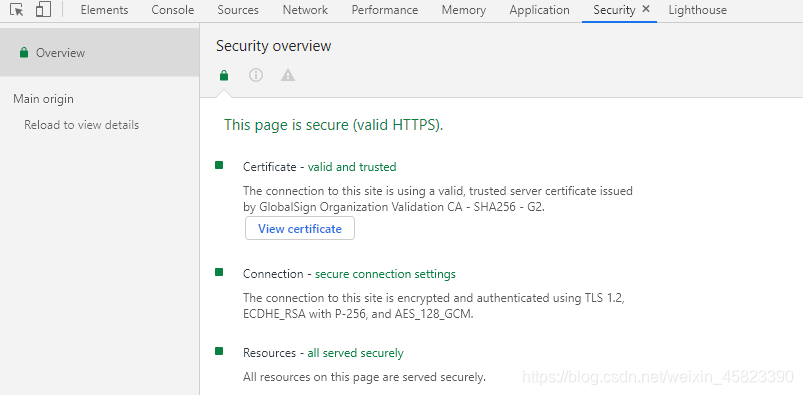This screenshot has width=803, height=395.
Task: Select the Security tab
Action: pos(614,10)
